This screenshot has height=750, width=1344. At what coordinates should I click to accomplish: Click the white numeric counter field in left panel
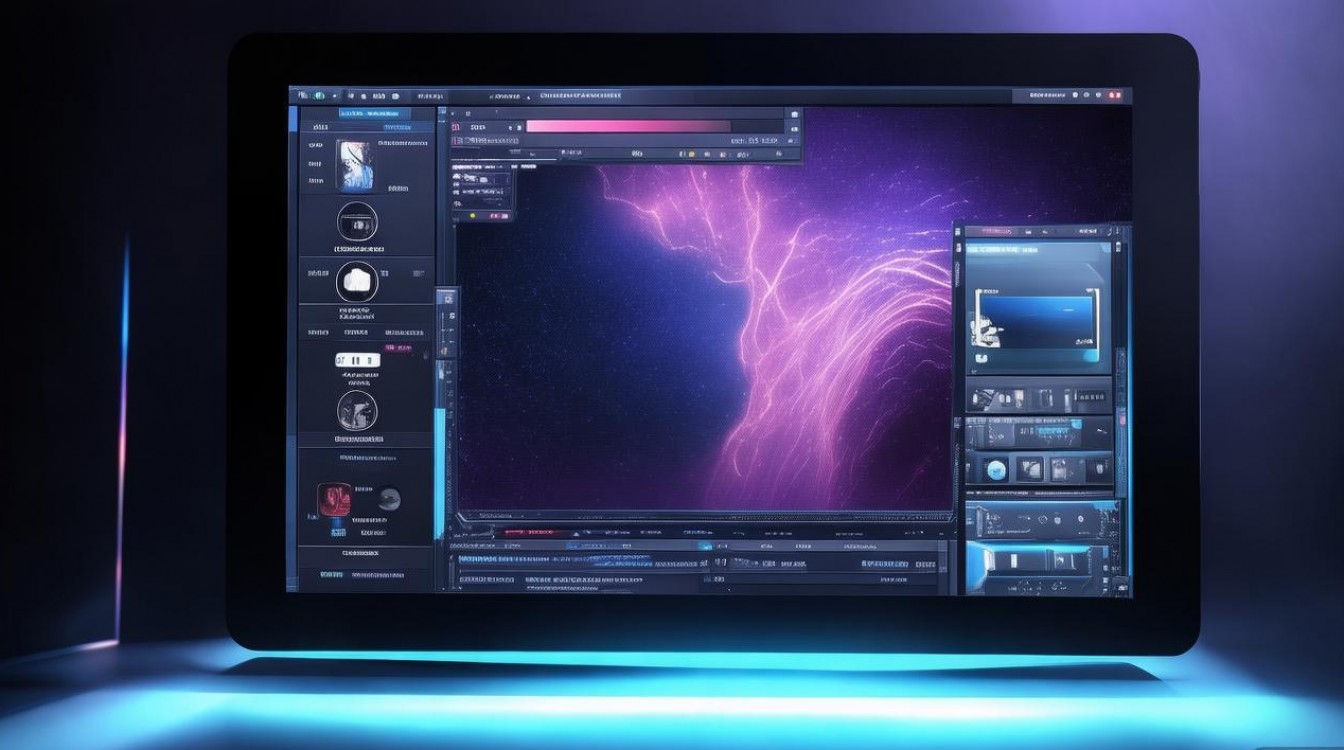pyautogui.click(x=357, y=360)
